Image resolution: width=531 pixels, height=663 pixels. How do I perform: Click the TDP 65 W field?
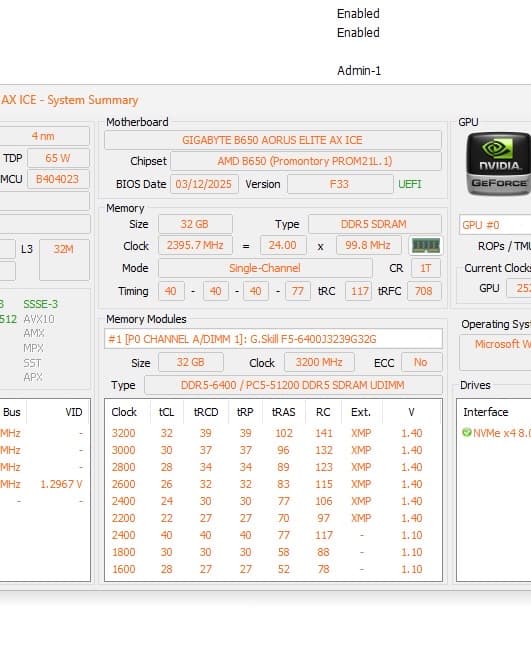point(58,158)
